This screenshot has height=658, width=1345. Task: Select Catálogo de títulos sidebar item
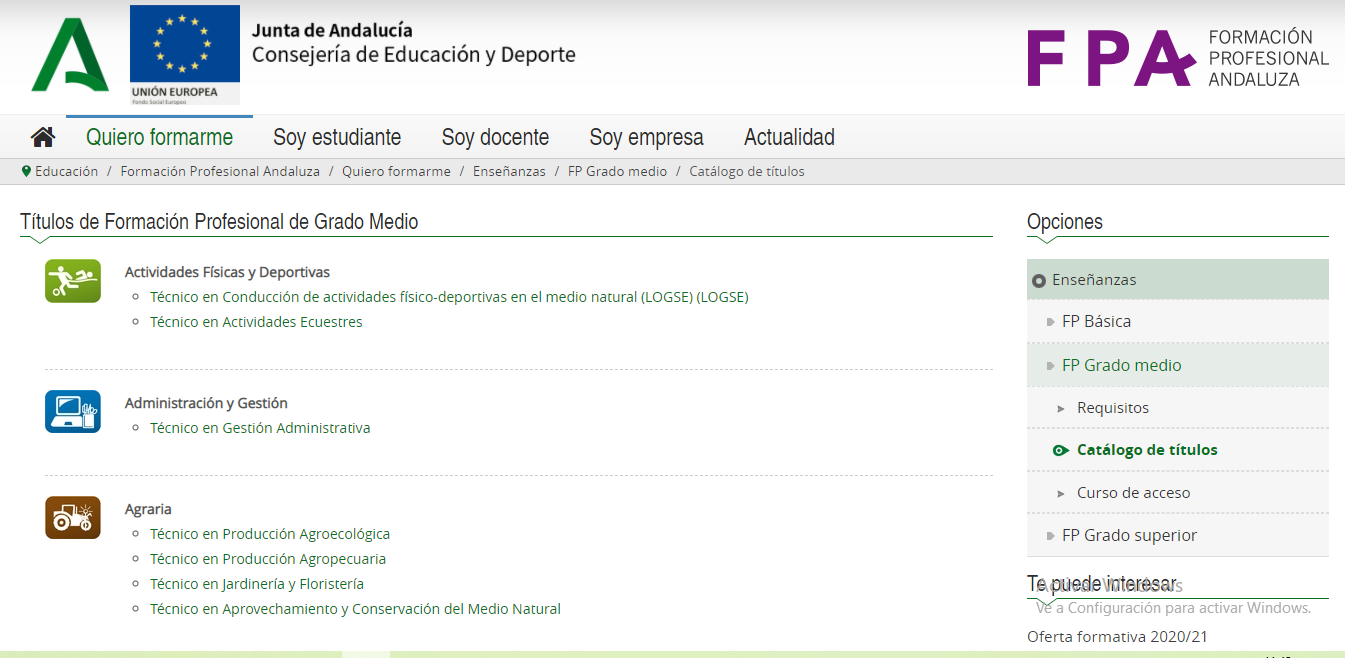point(1146,450)
